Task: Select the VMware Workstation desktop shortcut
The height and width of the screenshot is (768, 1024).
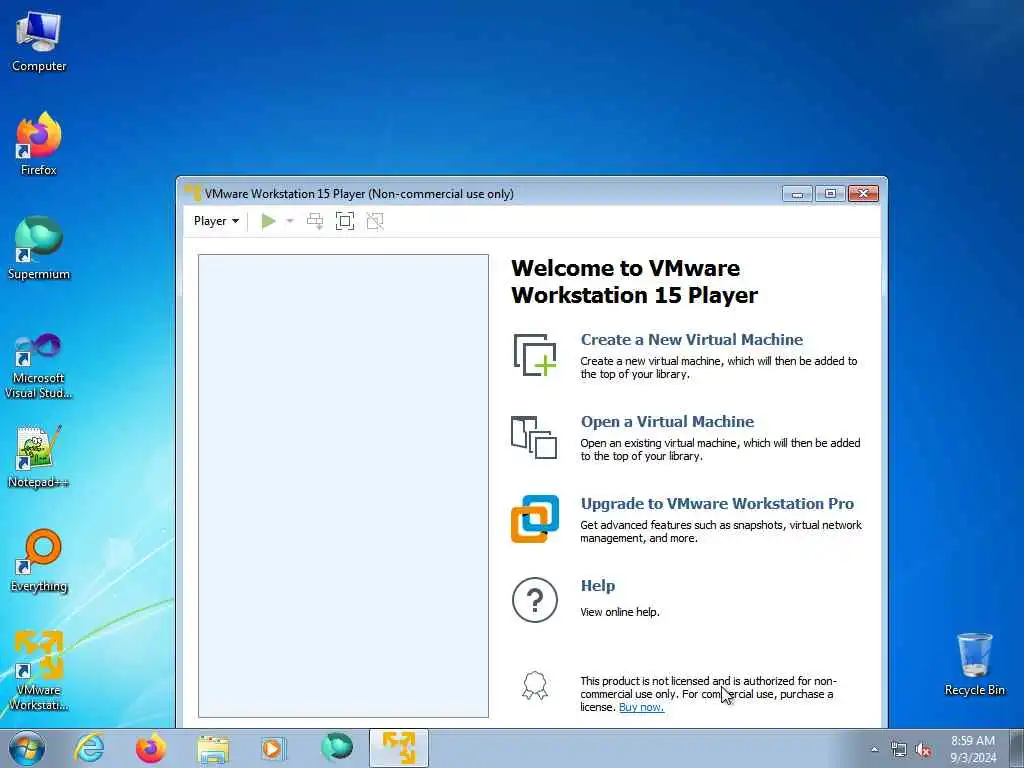Action: (x=39, y=671)
